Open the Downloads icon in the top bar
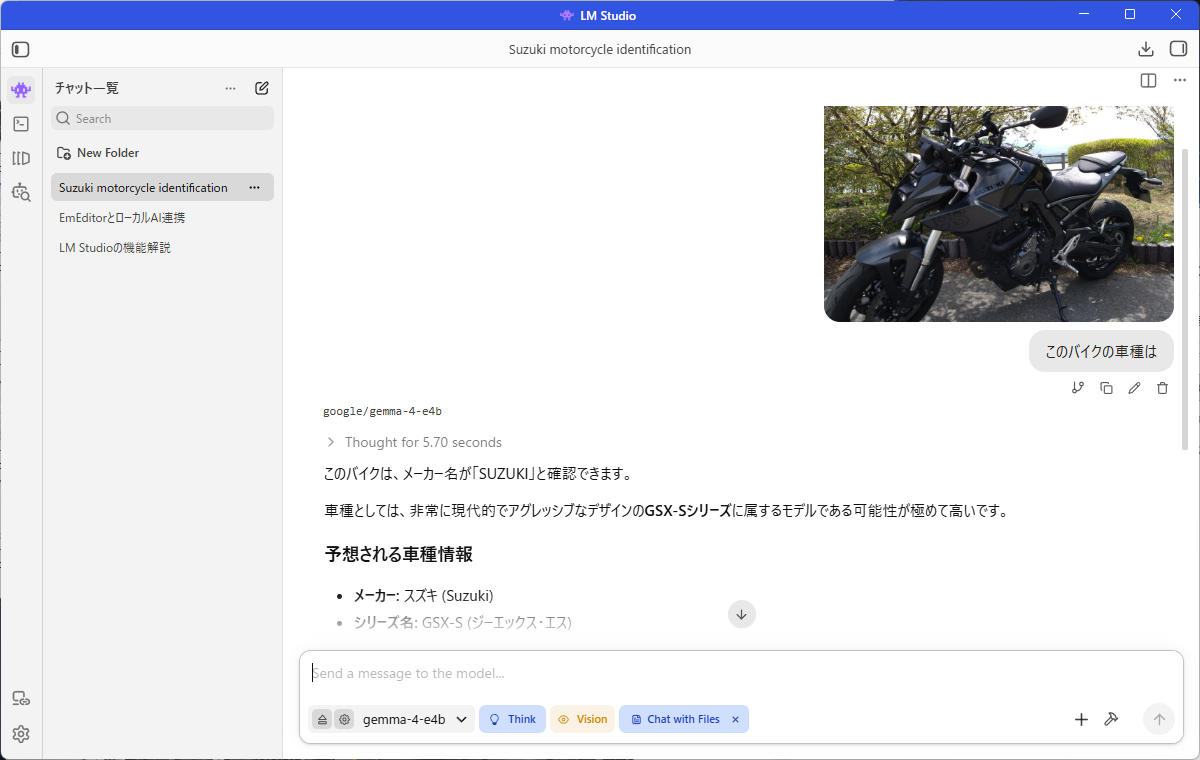The height and width of the screenshot is (760, 1200). (x=1146, y=49)
